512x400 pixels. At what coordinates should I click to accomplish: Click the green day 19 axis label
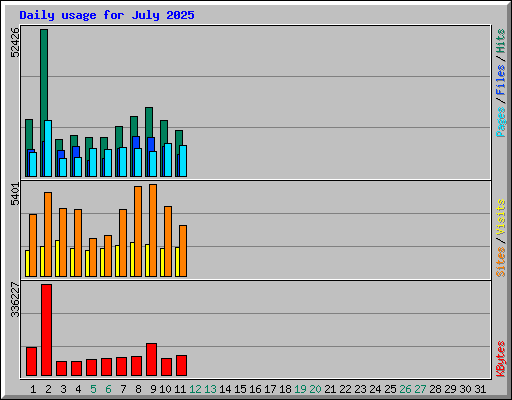pyautogui.click(x=300, y=389)
